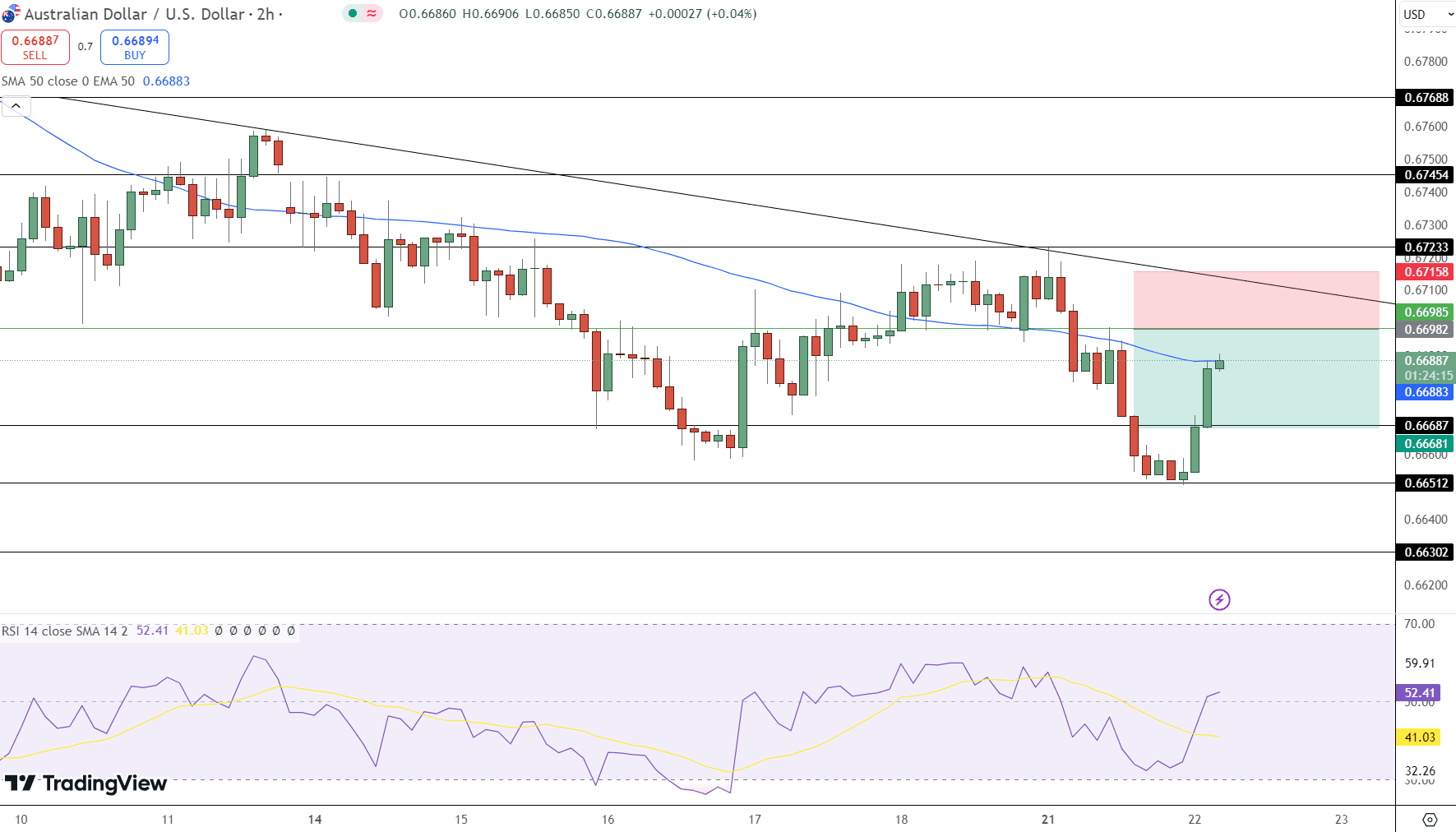Click the 0.67233 price level label
The height and width of the screenshot is (832, 1456).
pos(1426,247)
